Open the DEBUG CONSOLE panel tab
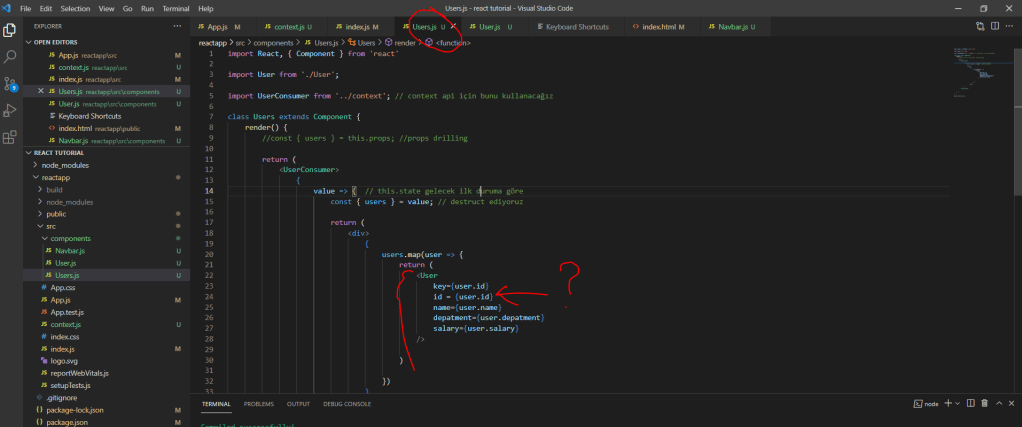The image size is (1022, 427). 347,404
